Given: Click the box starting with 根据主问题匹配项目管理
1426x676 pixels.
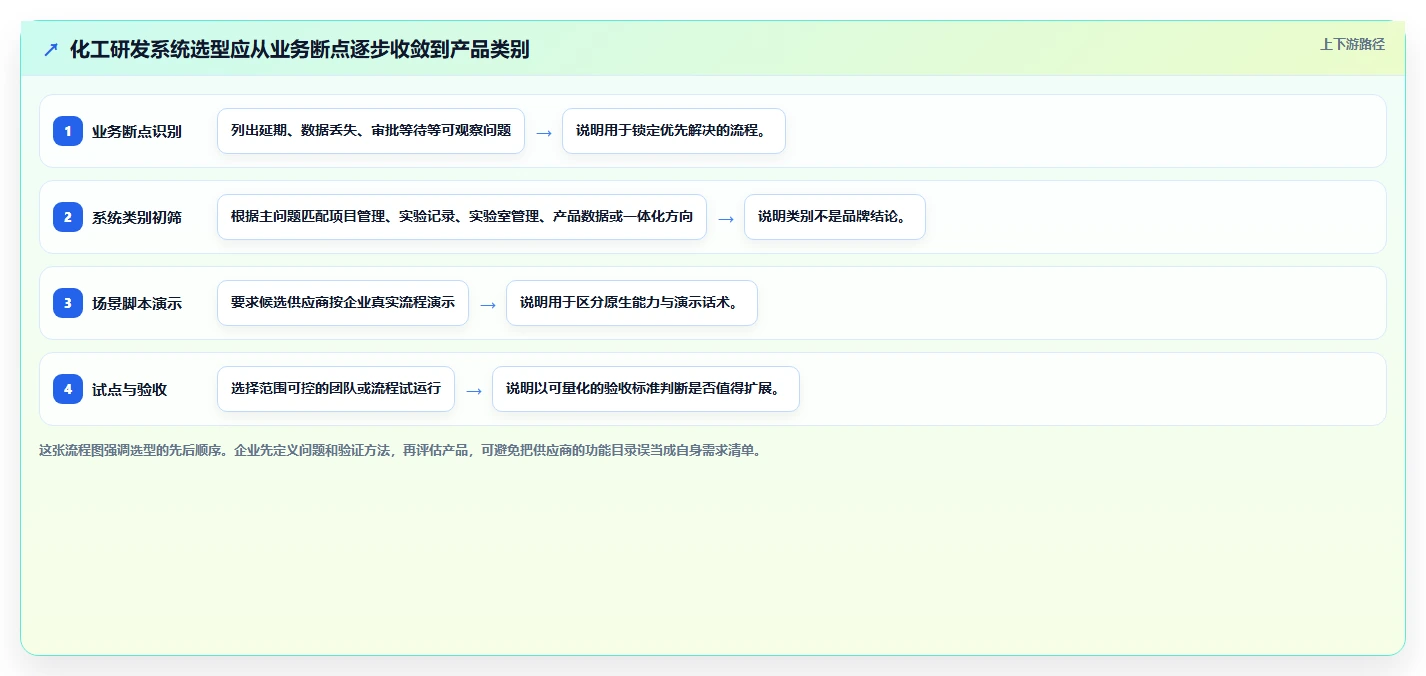Looking at the screenshot, I should coord(462,217).
